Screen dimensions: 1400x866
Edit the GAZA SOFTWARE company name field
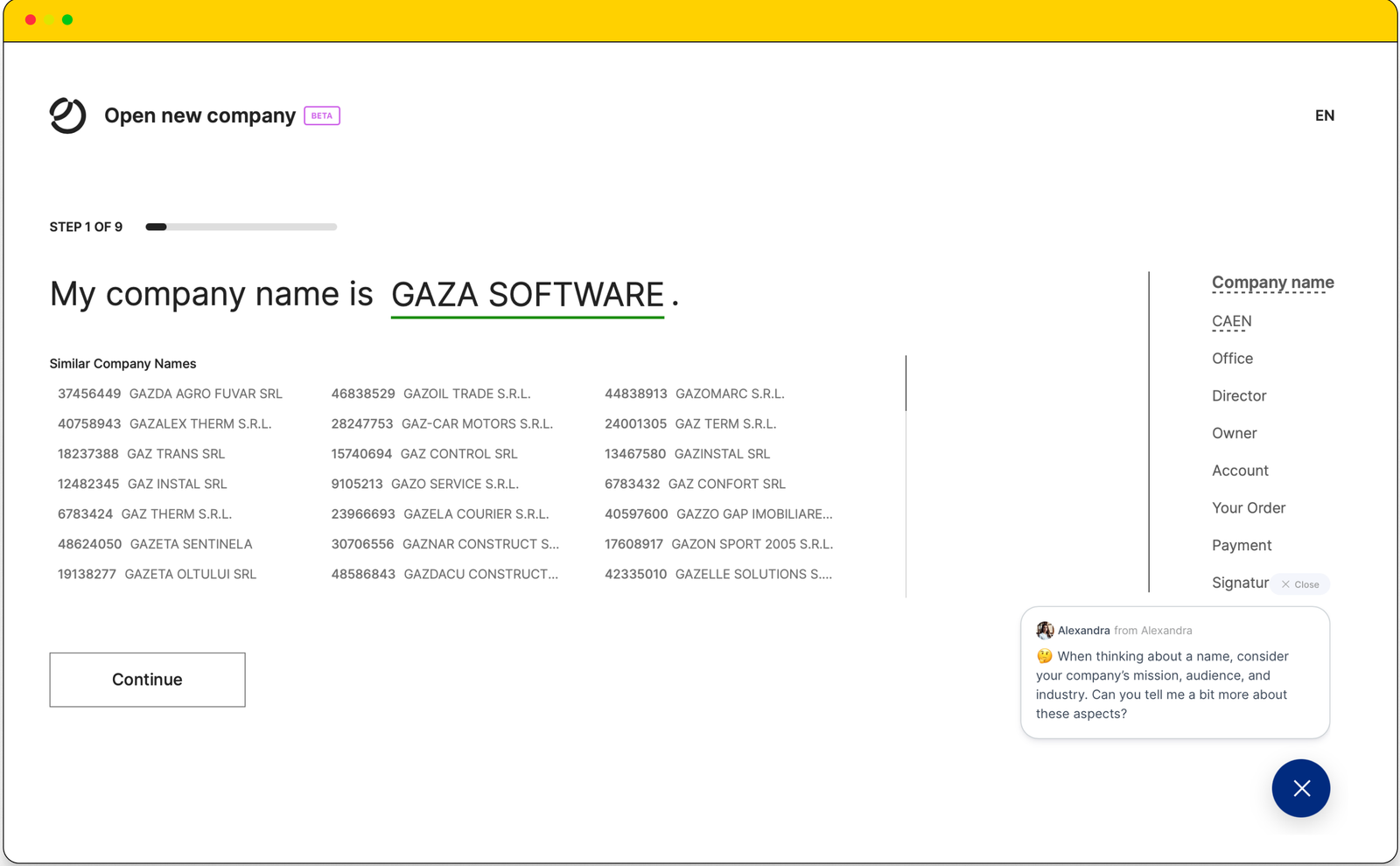click(527, 296)
